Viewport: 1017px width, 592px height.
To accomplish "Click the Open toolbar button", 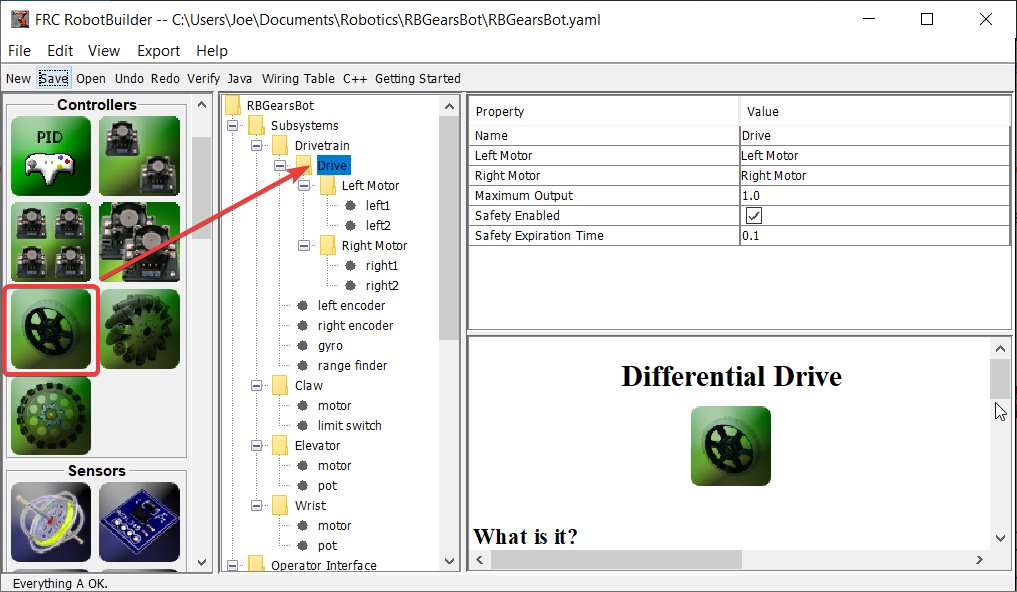I will [91, 78].
